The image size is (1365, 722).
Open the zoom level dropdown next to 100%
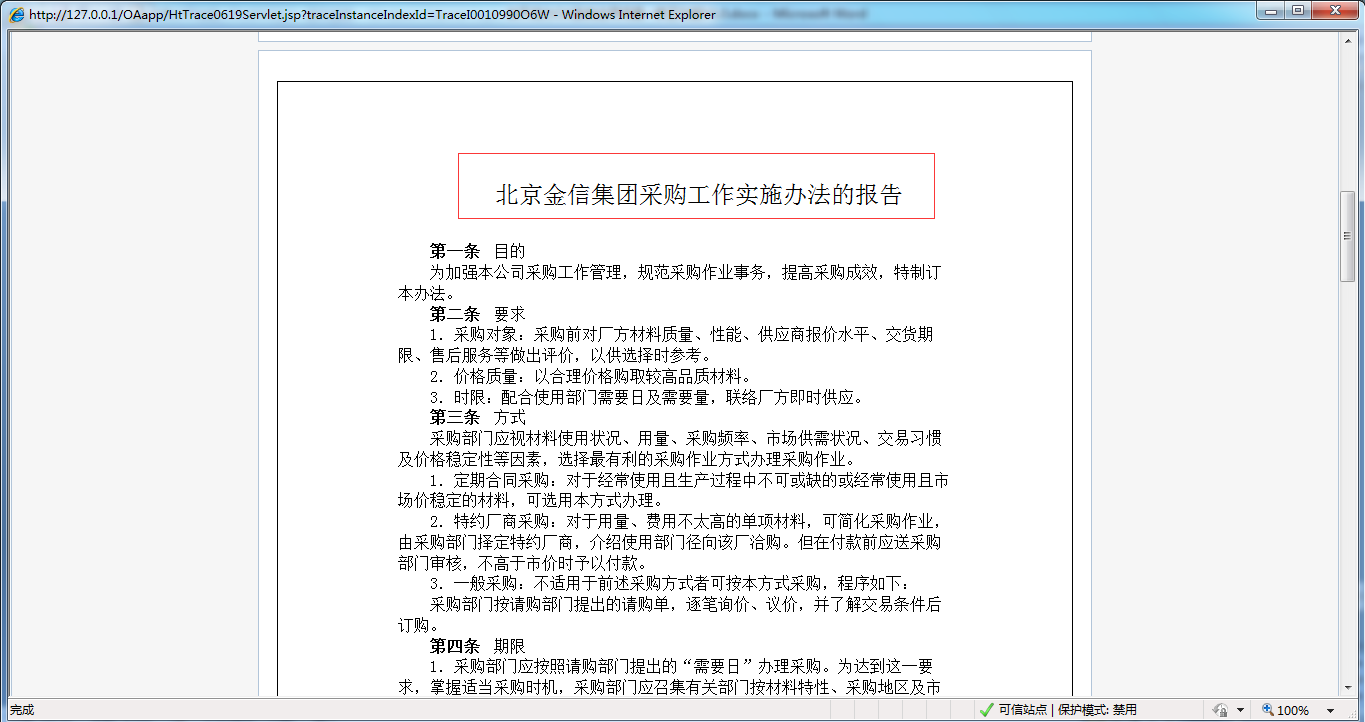pos(1330,709)
